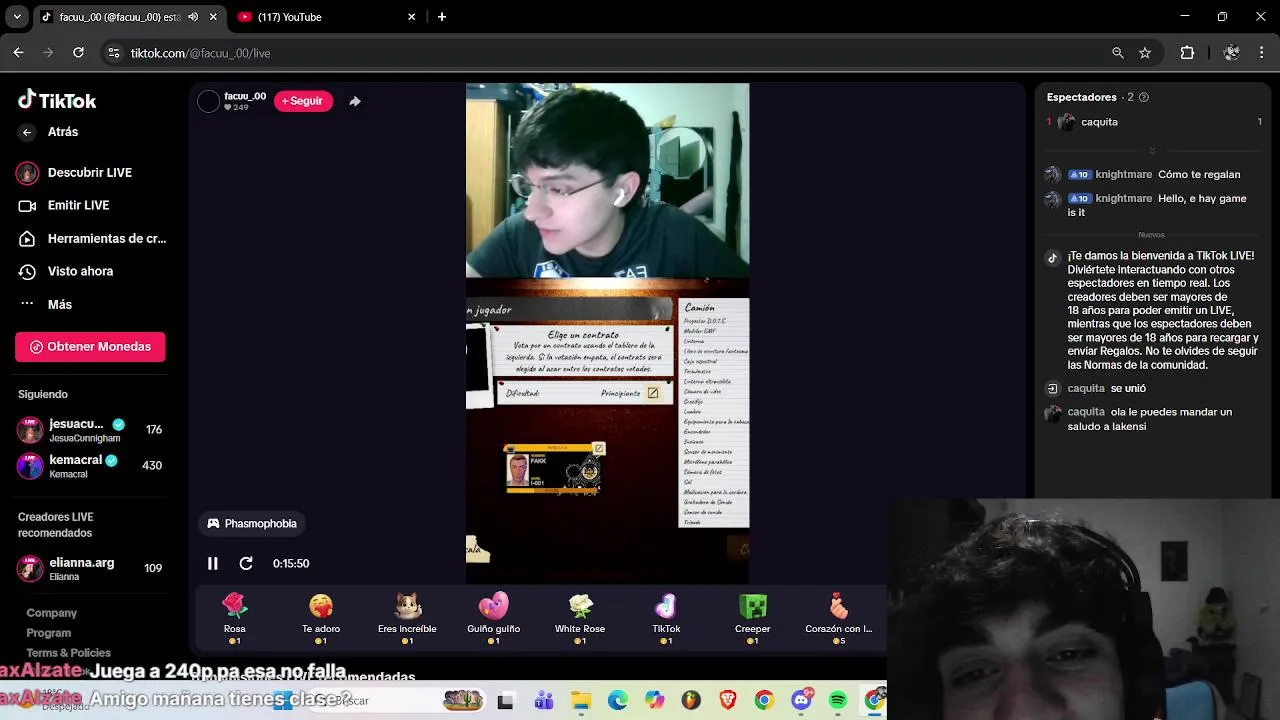Viewport: 1280px width, 720px height.
Task: Open recommended creator elianna.arg
Action: [x=90, y=568]
